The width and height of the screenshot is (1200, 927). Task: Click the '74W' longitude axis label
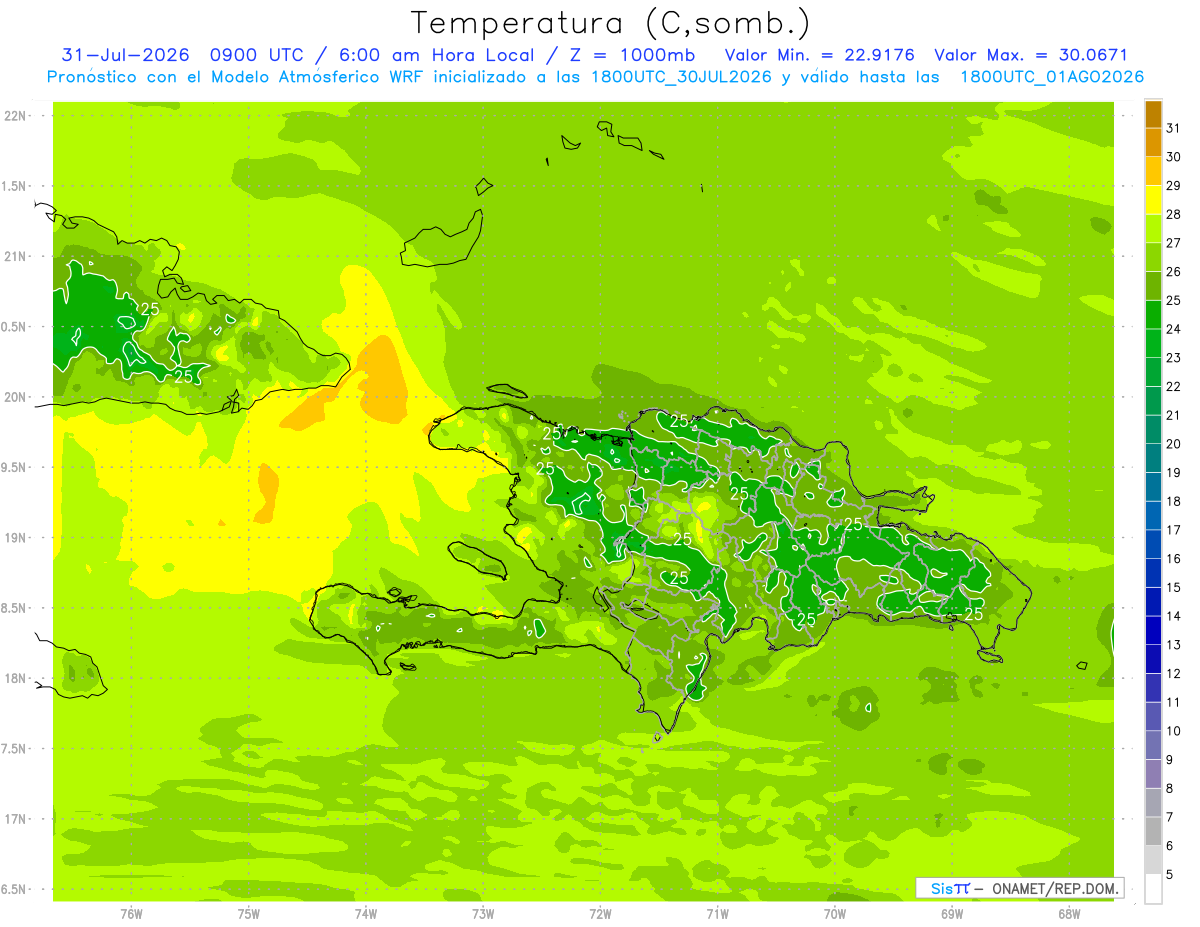click(x=366, y=915)
